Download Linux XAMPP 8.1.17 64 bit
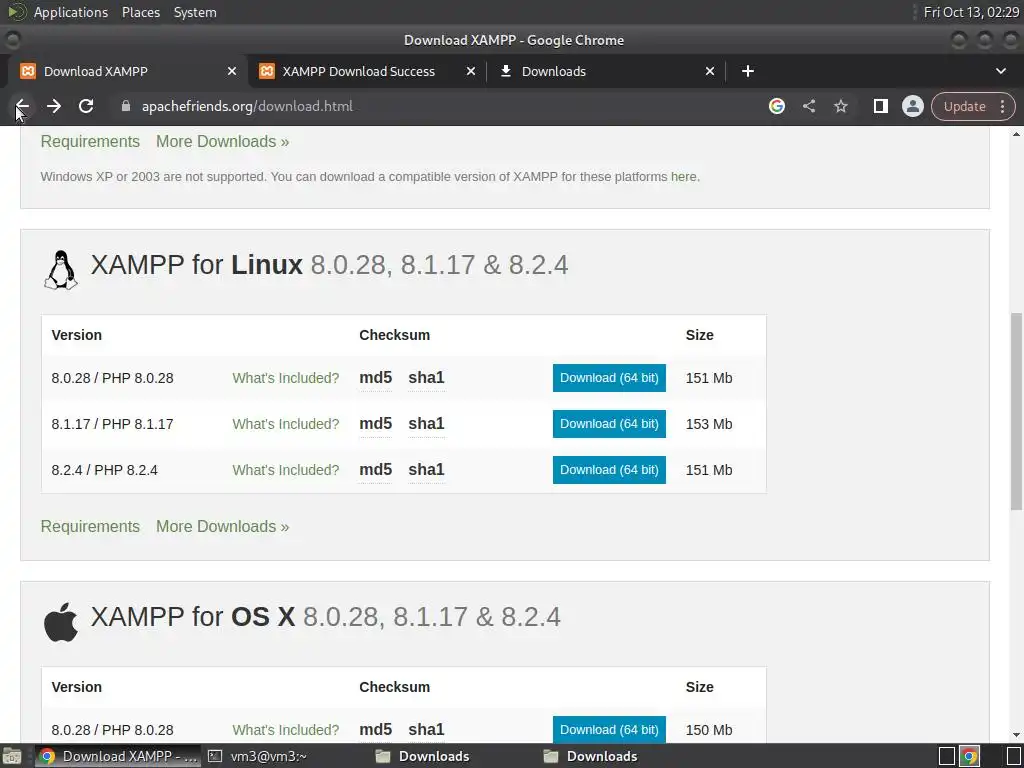 click(x=609, y=424)
